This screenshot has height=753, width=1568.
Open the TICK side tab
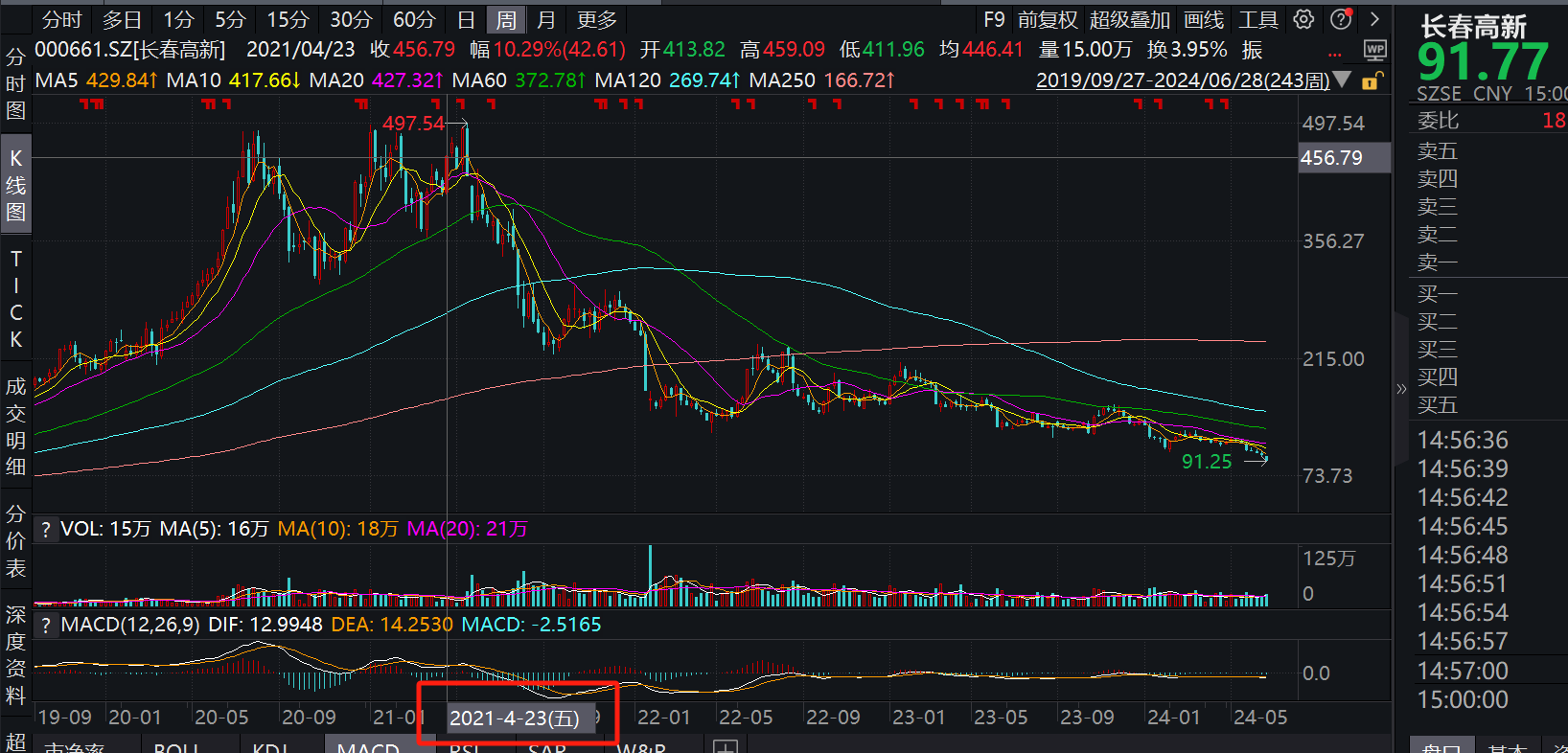coord(15,299)
